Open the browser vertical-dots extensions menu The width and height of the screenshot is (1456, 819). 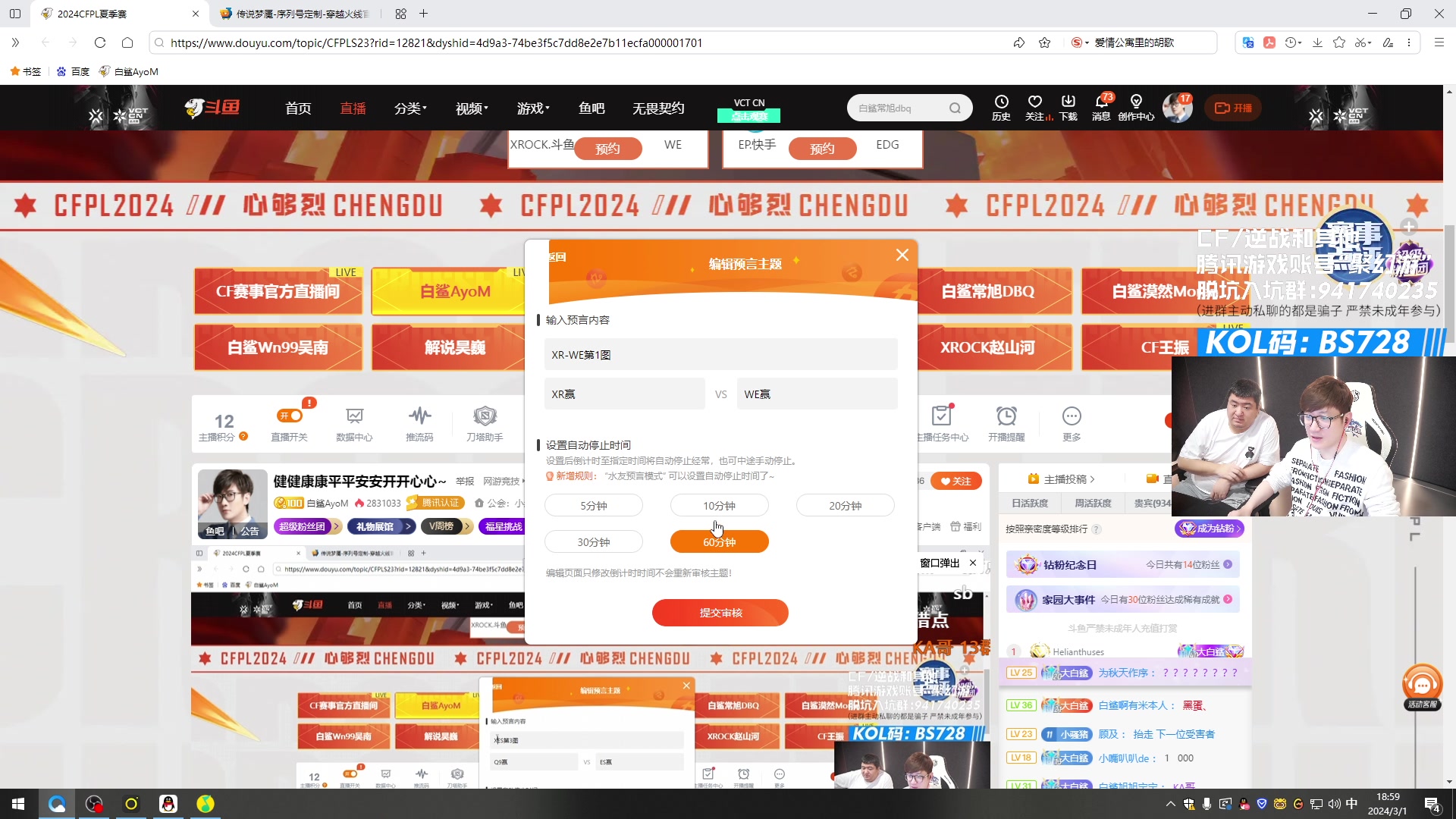pyautogui.click(x=1409, y=42)
